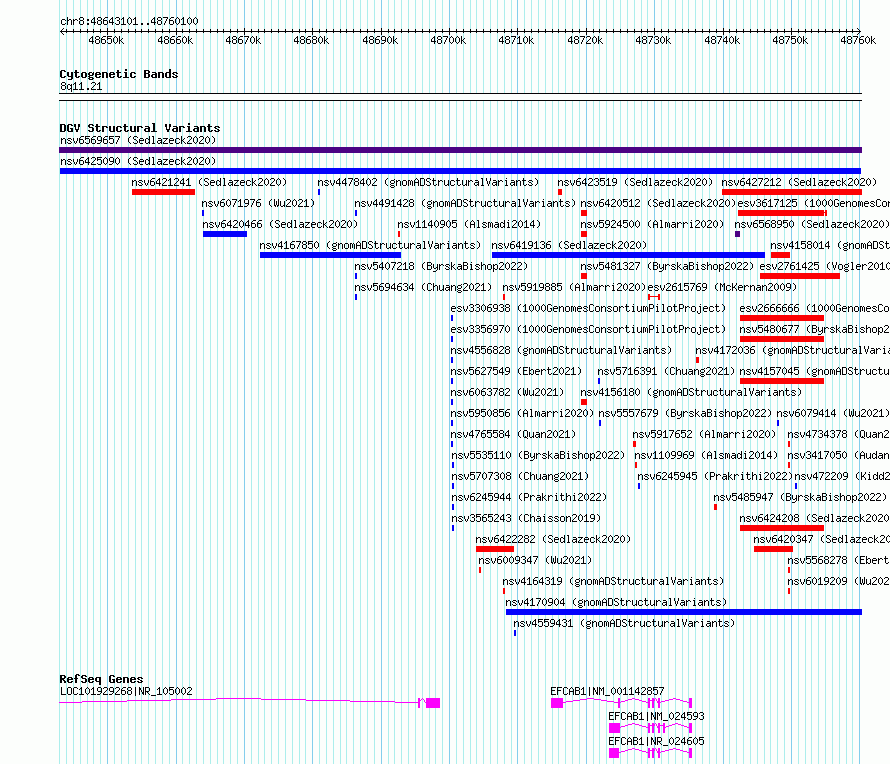Open the nsv5707308 (Chuang2021) label
The image size is (890, 764).
(x=520, y=476)
